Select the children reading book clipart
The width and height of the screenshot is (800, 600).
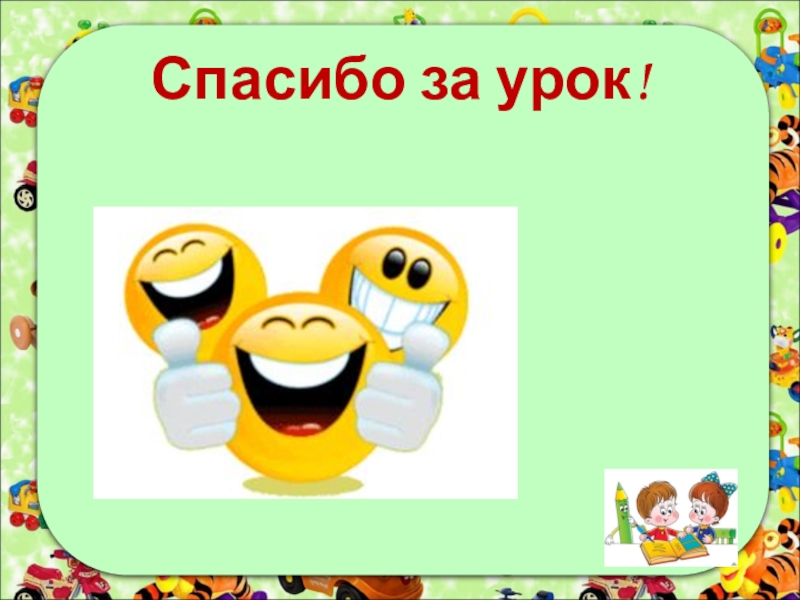(671, 517)
